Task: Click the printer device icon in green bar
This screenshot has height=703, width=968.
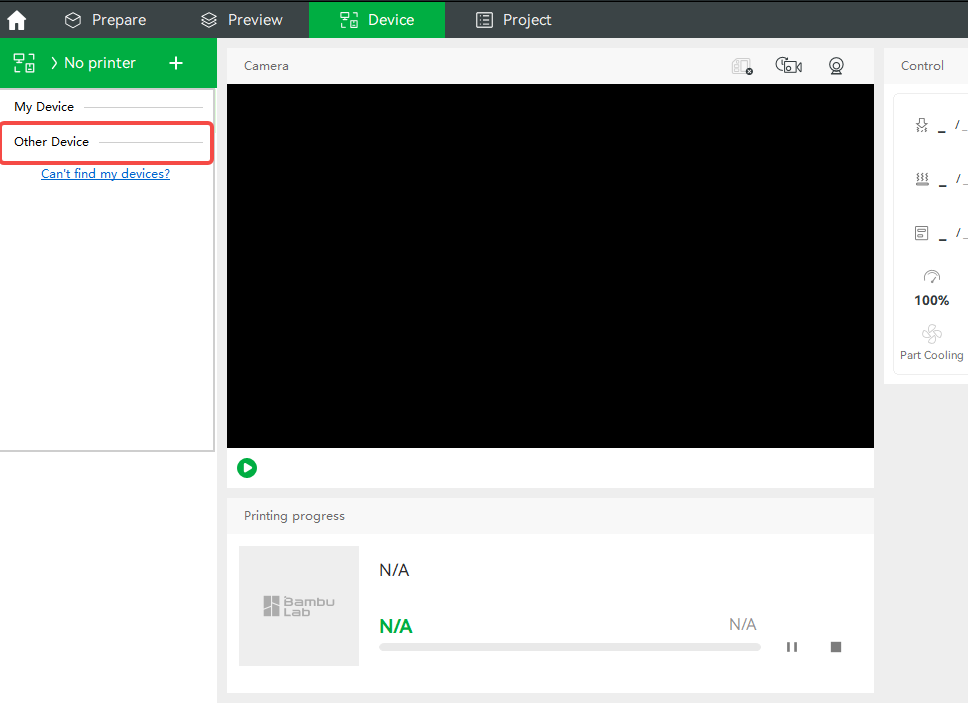Action: (24, 63)
